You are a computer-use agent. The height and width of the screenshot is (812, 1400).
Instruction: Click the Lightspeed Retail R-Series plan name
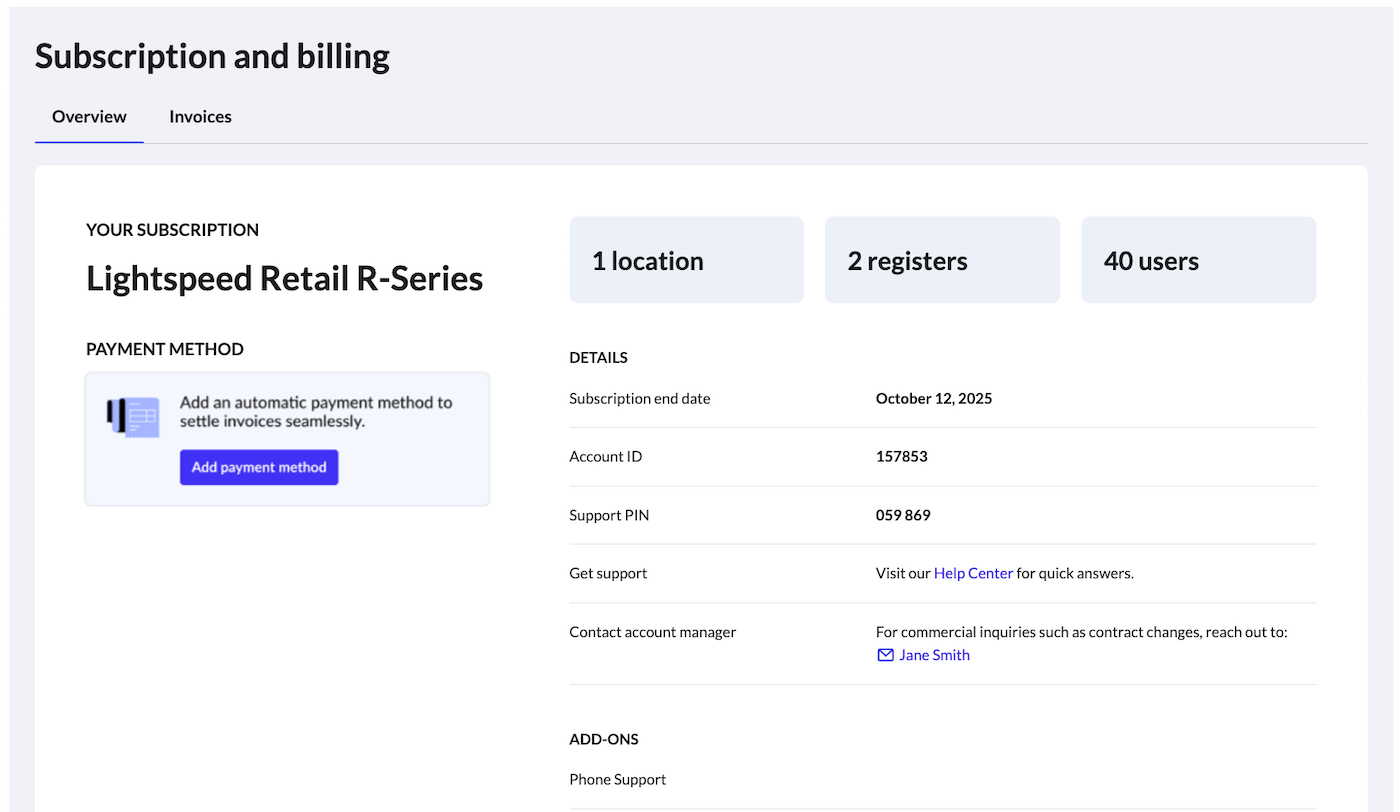coord(284,278)
